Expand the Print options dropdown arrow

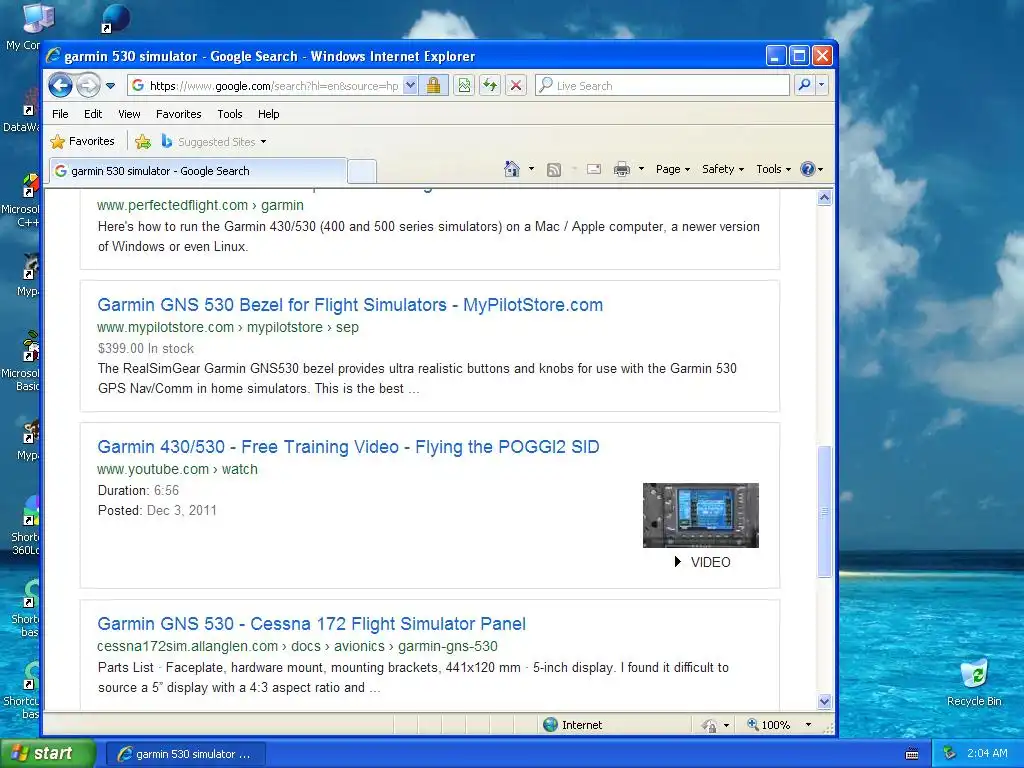[x=641, y=169]
